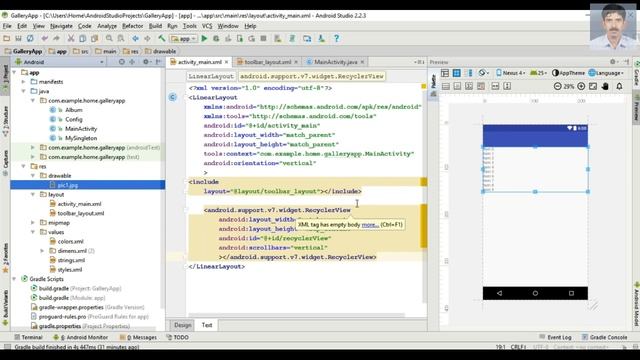640x360 pixels.
Task: Click the Find magnifier icon in toolbar
Action: tap(109, 38)
